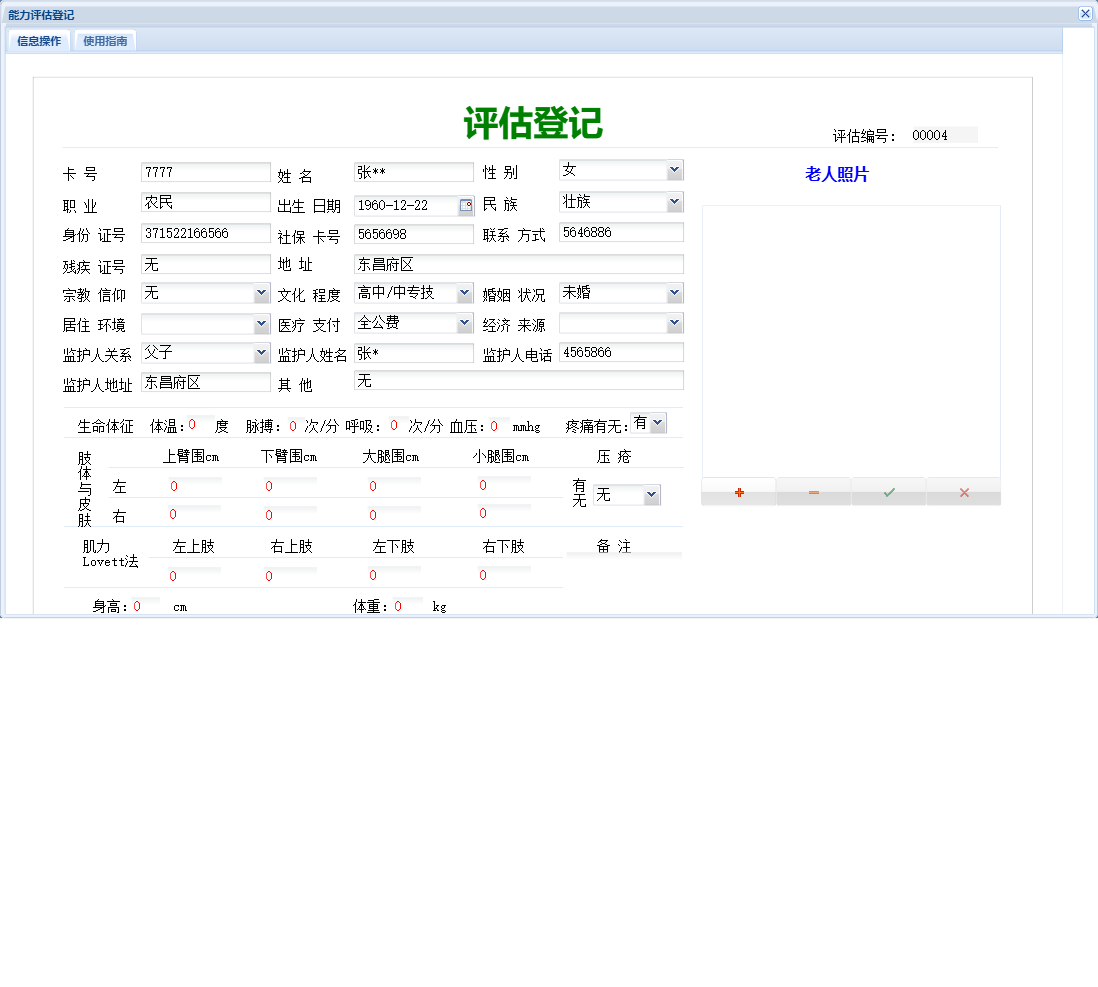Image resolution: width=1098 pixels, height=987 pixels.
Task: Click the 老人照片 link
Action: 836,174
